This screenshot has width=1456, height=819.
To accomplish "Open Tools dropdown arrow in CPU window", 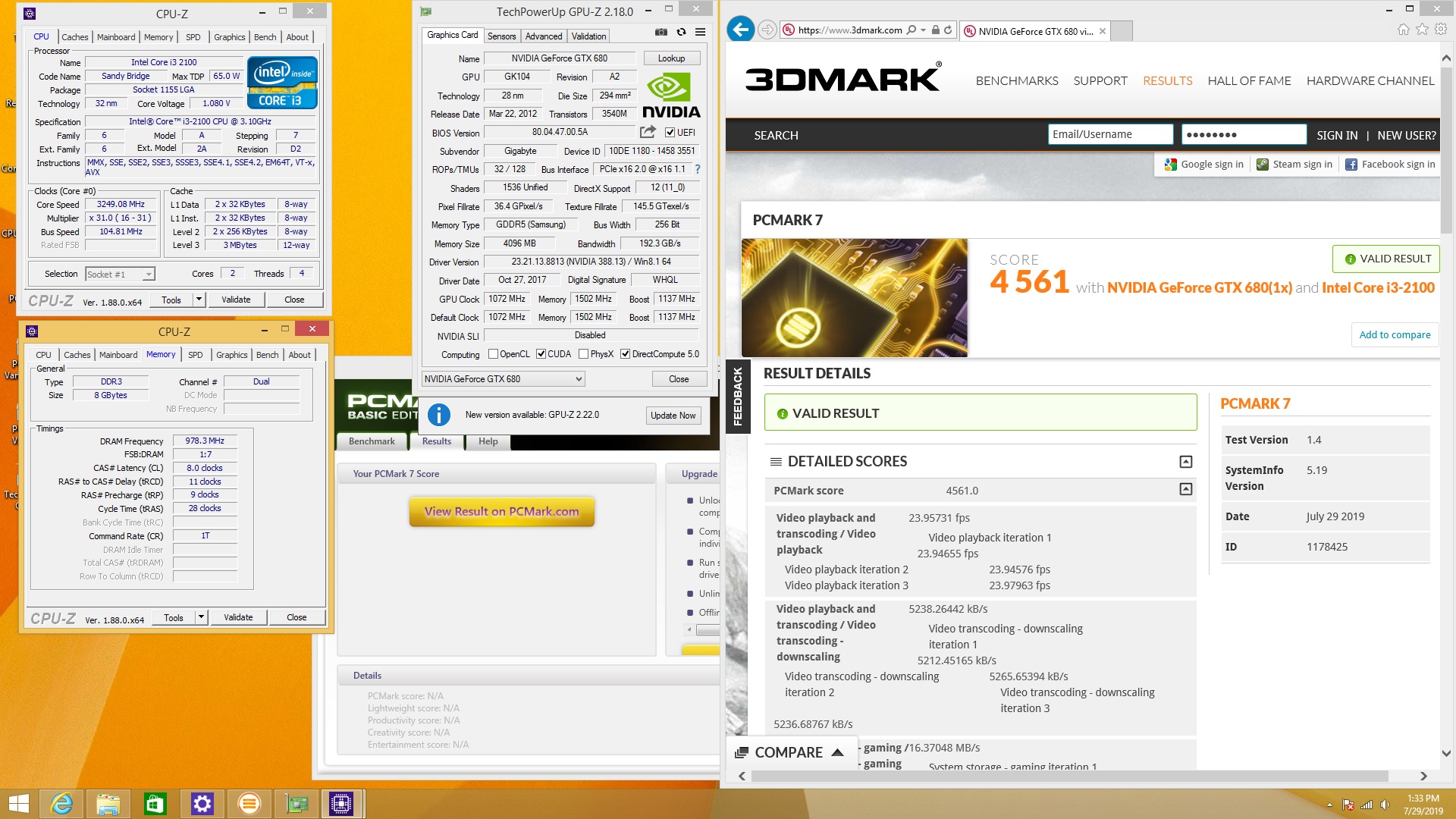I will click(199, 300).
